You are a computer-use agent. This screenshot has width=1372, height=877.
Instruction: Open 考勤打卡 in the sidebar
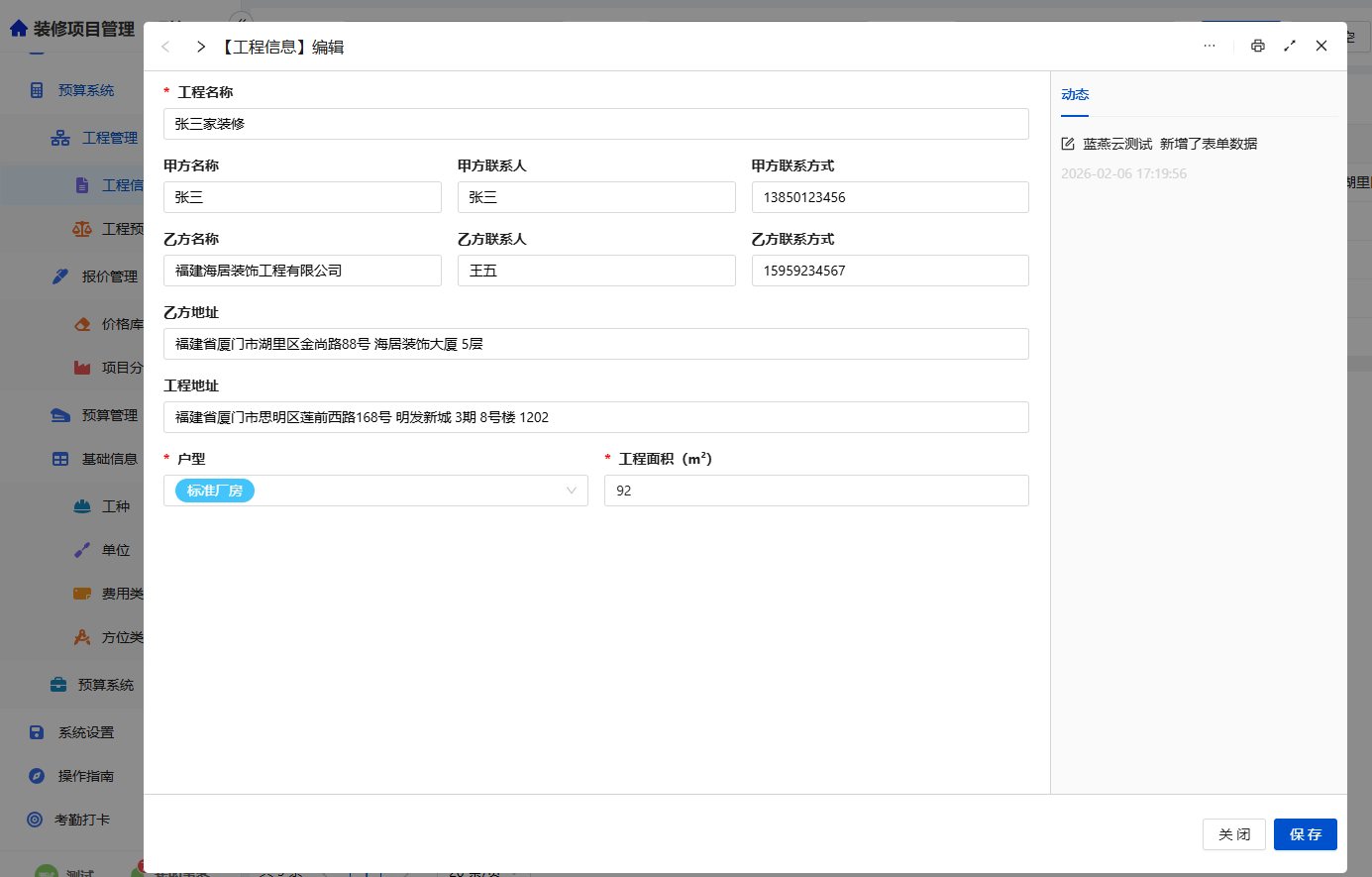[82, 820]
